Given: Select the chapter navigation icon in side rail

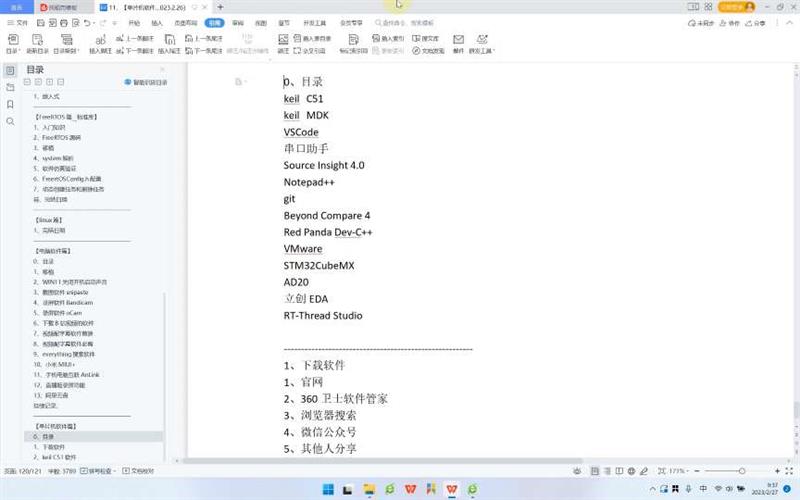Looking at the screenshot, I should (10, 88).
